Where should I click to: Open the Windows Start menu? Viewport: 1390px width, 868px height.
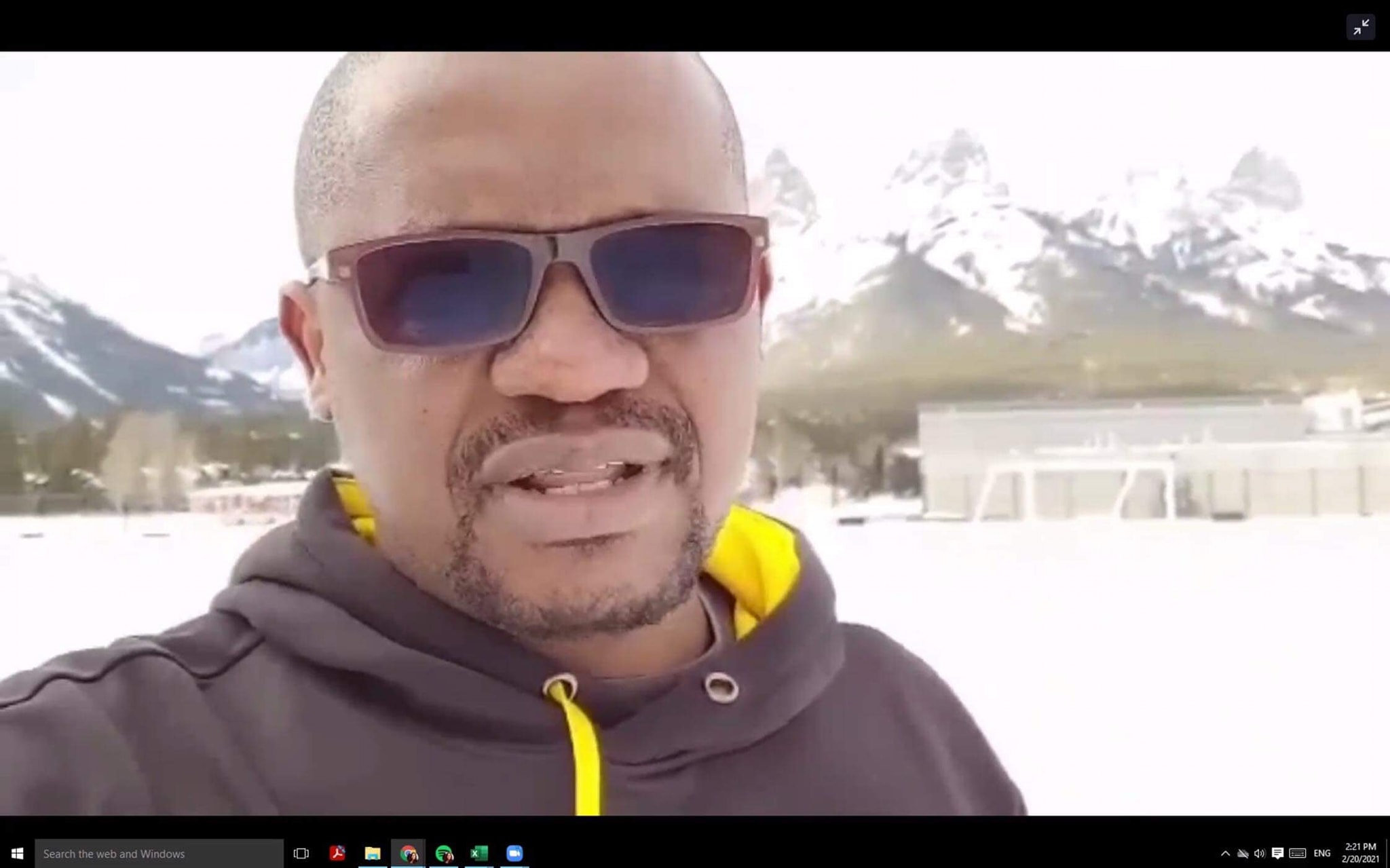18,853
